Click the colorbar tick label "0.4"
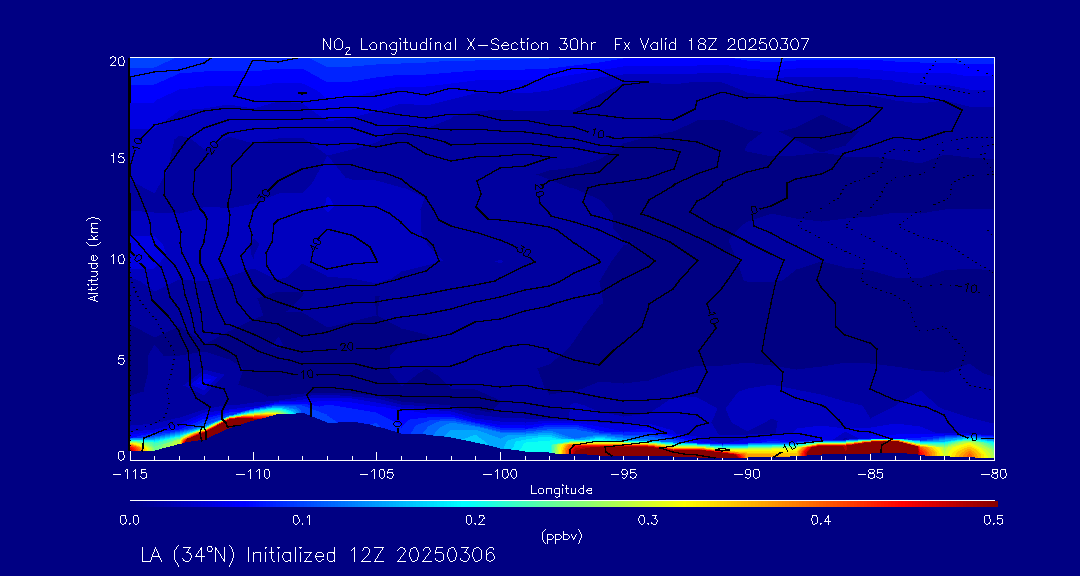This screenshot has width=1080, height=576. click(x=820, y=521)
